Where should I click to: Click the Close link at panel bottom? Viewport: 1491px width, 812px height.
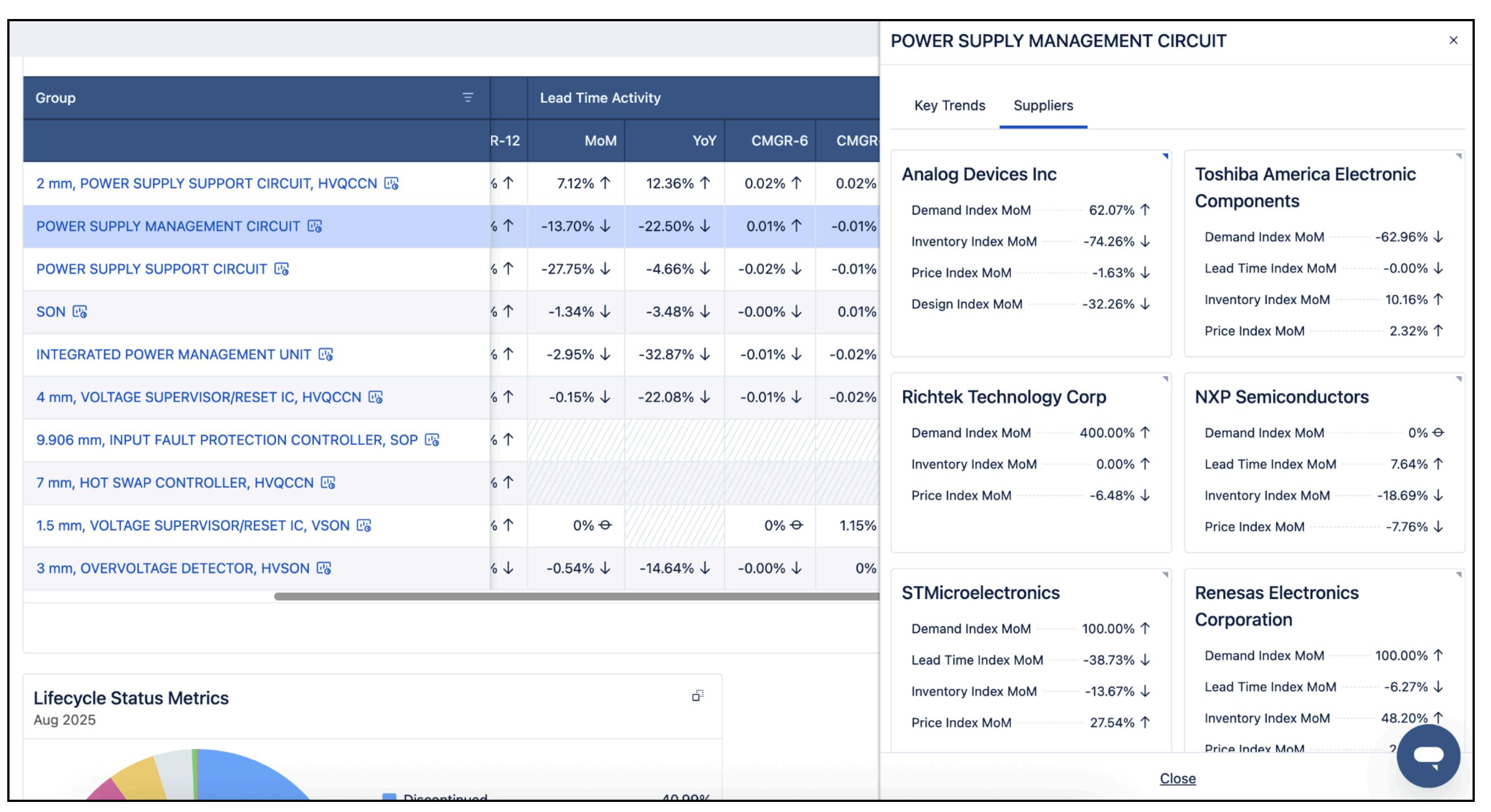tap(1178, 779)
